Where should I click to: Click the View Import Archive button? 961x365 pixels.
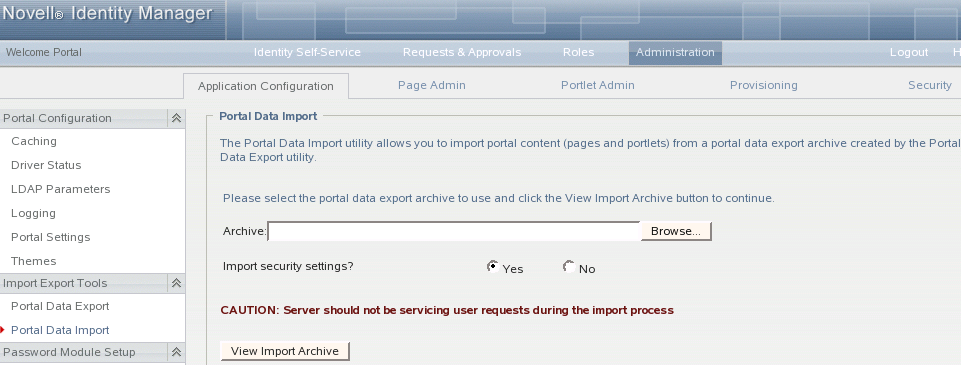click(285, 352)
